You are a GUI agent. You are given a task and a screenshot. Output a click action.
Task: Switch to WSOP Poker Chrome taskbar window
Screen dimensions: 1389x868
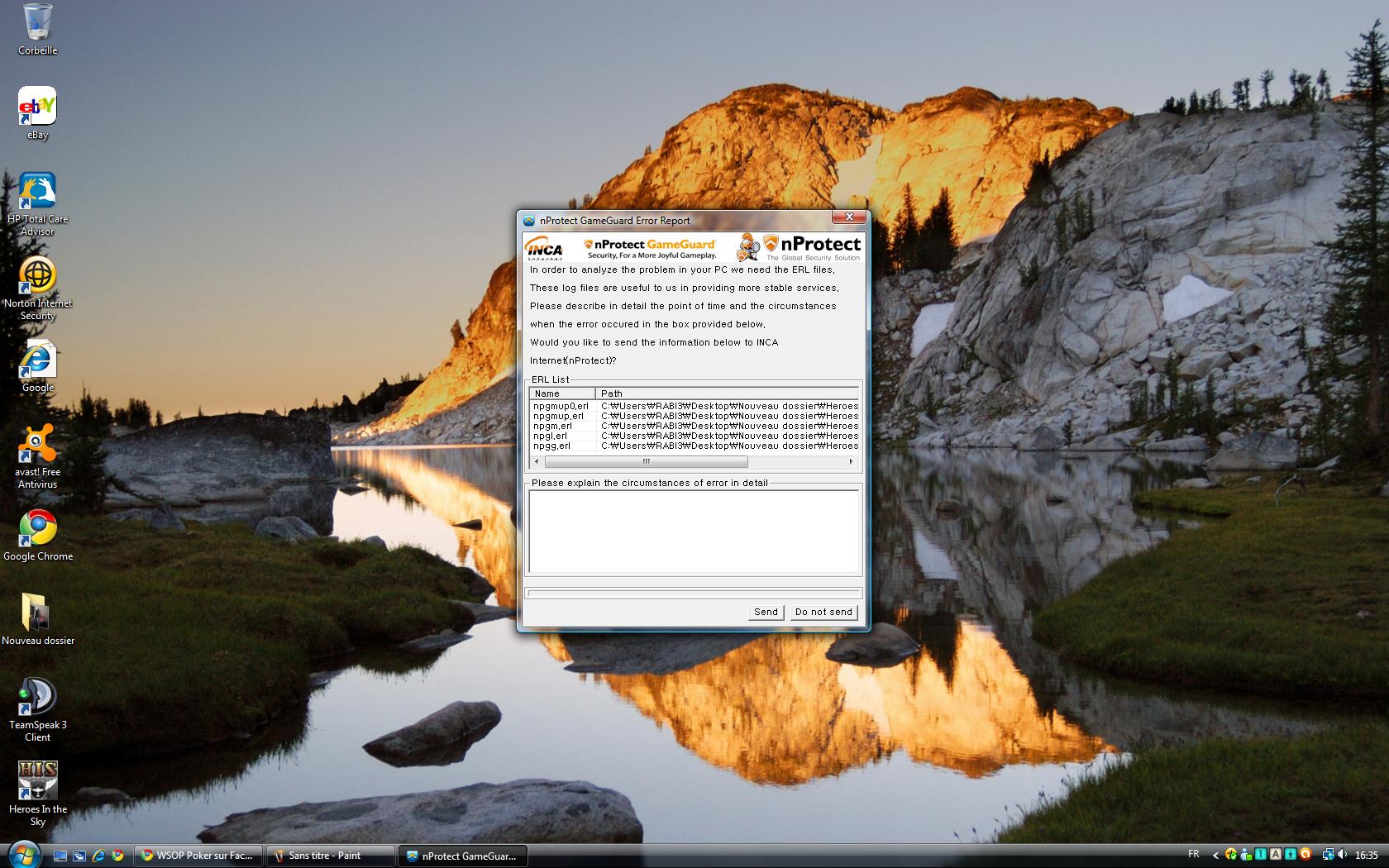pyautogui.click(x=199, y=856)
